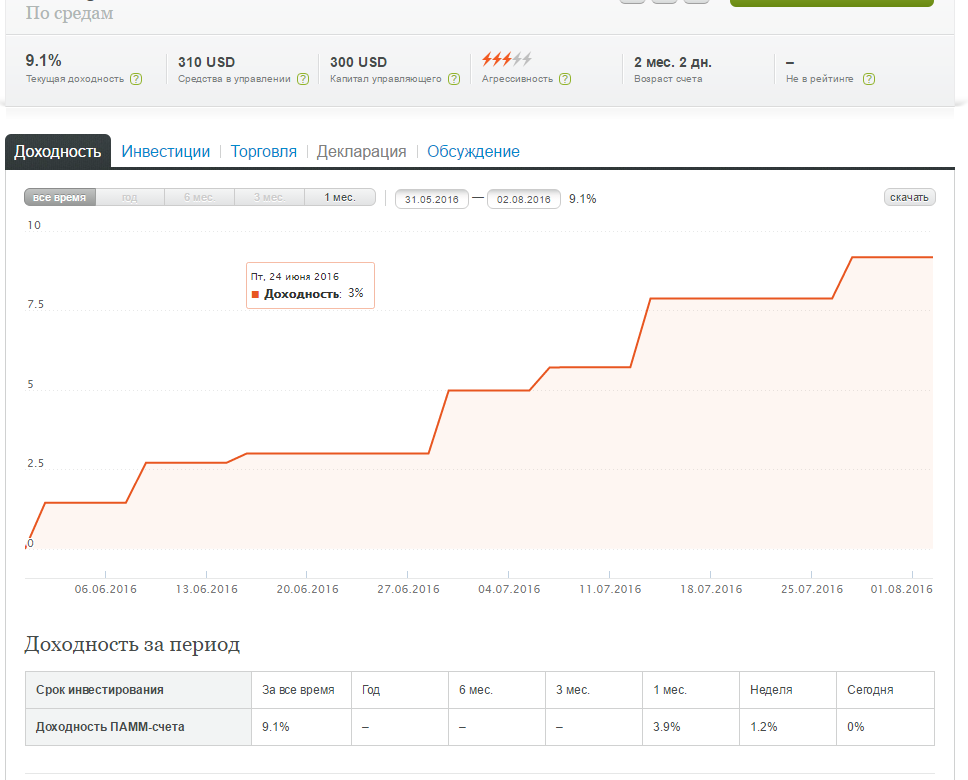Click the По средам subtitle
968x780 pixels.
(x=69, y=13)
